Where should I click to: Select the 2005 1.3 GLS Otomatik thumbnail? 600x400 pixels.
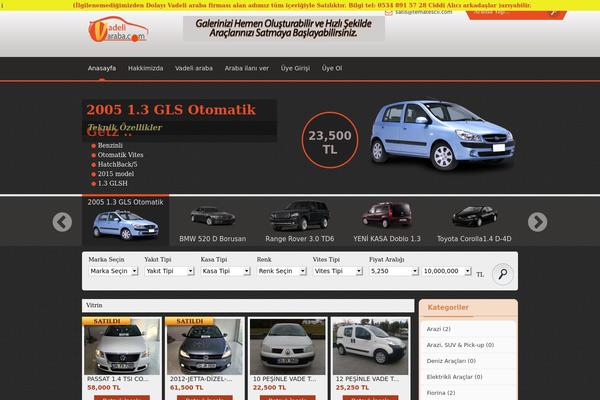tap(126, 220)
